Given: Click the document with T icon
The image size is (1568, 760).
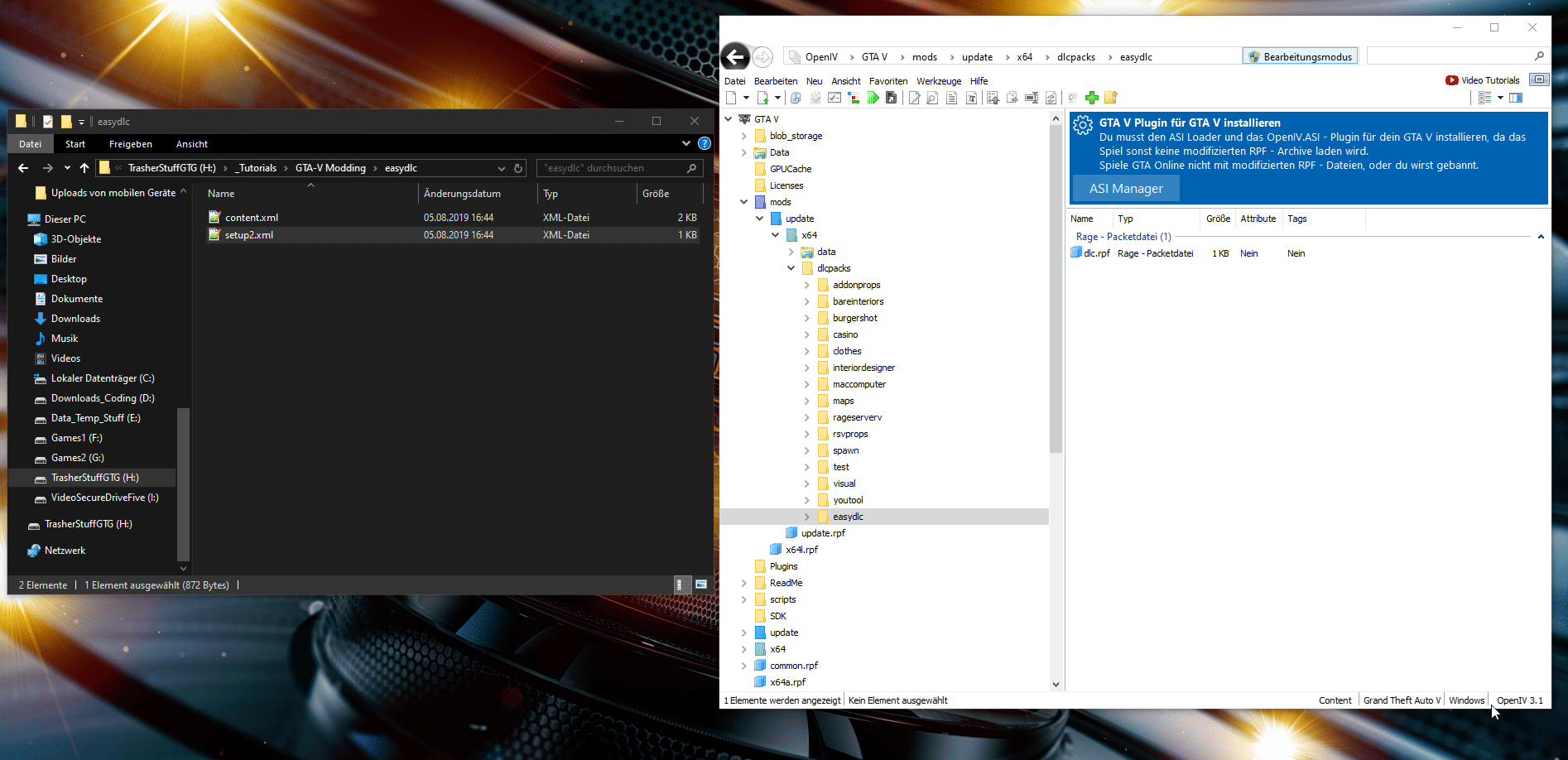Looking at the screenshot, I should 971,98.
